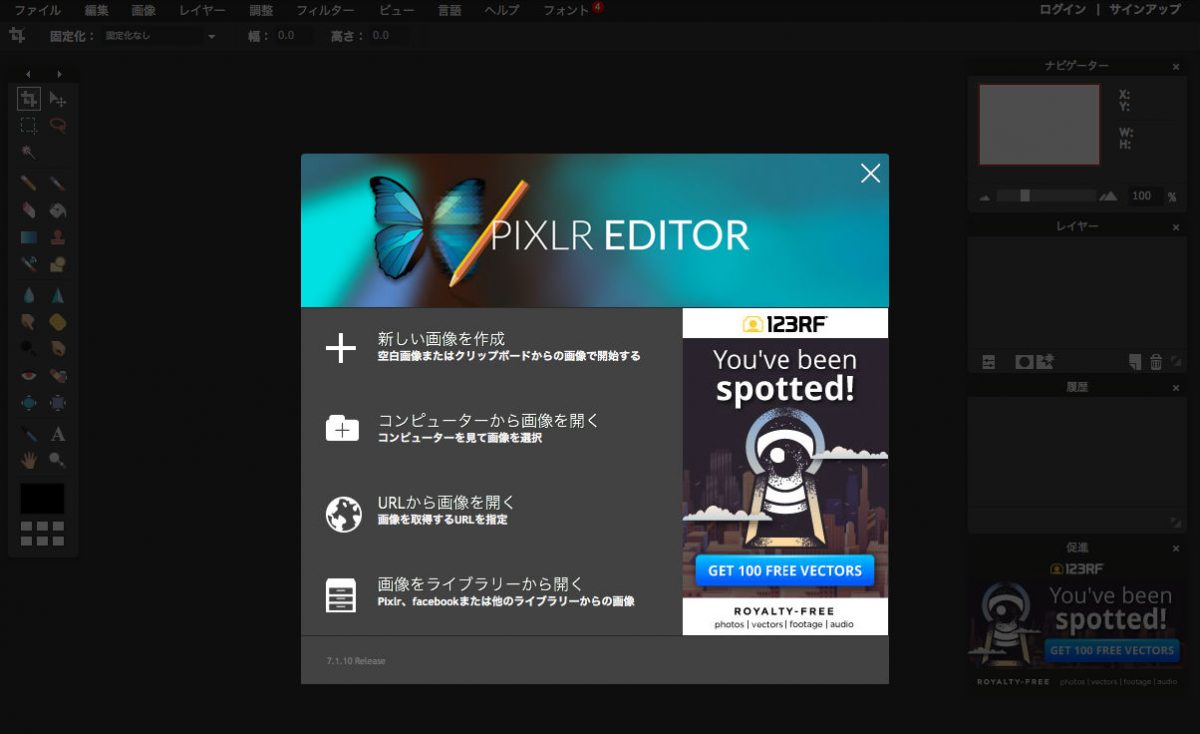Screen dimensions: 1200x734
Task: Click the navigator zoom slider handle
Action: pos(1025,196)
